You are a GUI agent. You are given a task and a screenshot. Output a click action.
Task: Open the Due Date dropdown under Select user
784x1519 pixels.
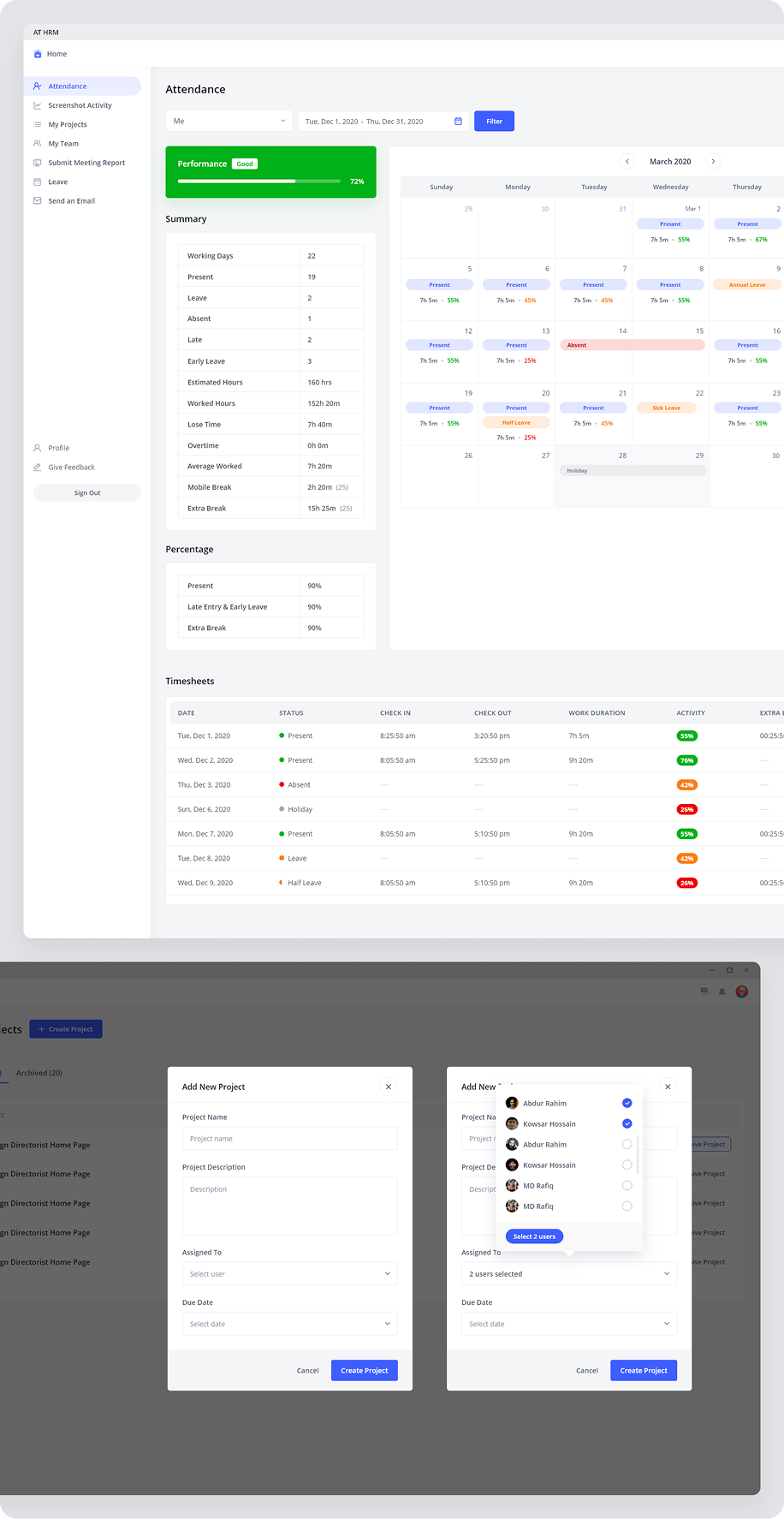pyautogui.click(x=290, y=1324)
